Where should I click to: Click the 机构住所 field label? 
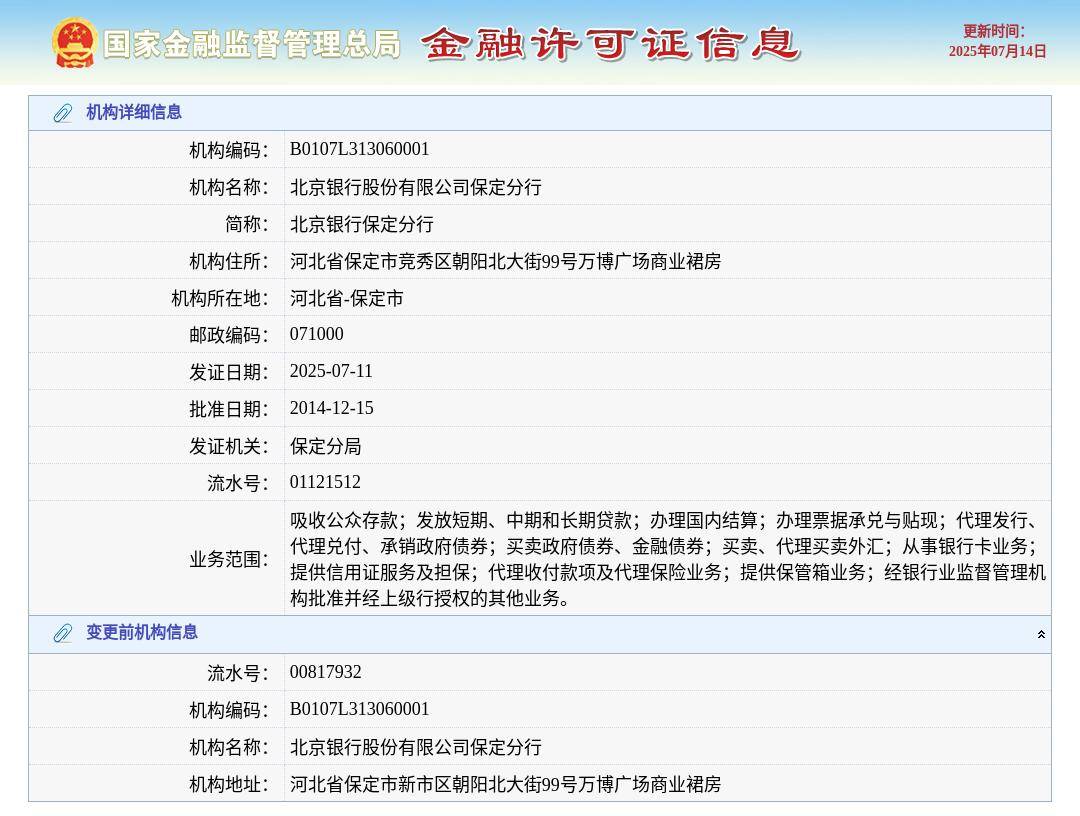(x=229, y=261)
